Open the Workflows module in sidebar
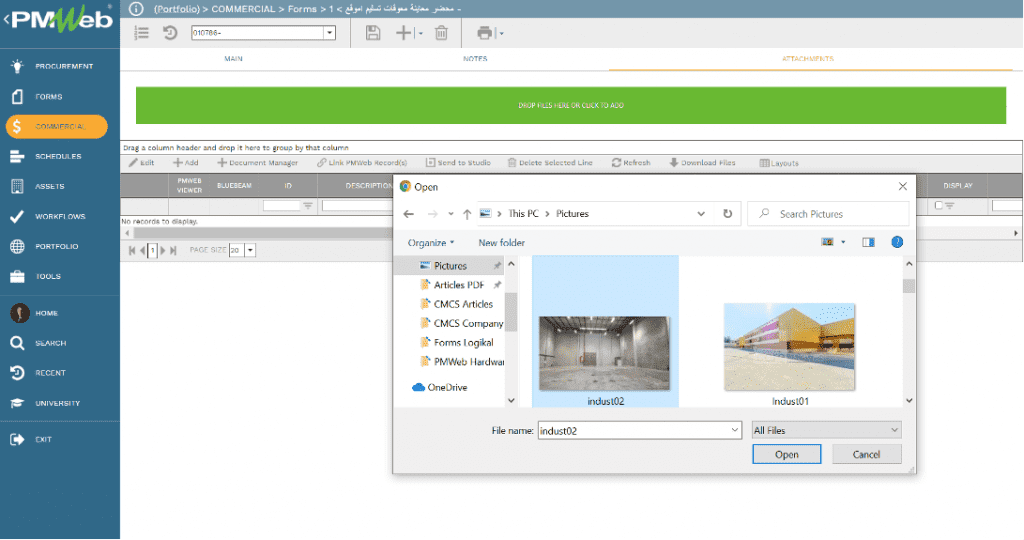The height and width of the screenshot is (540, 1024). point(59,216)
